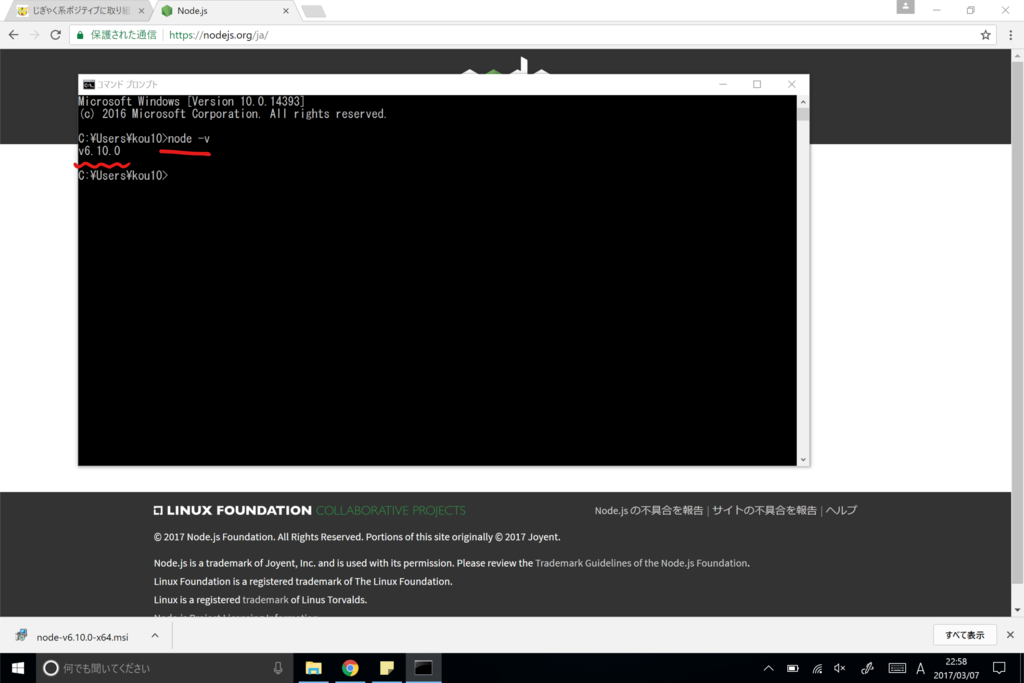Click the secure connection padlock icon

pos(80,35)
